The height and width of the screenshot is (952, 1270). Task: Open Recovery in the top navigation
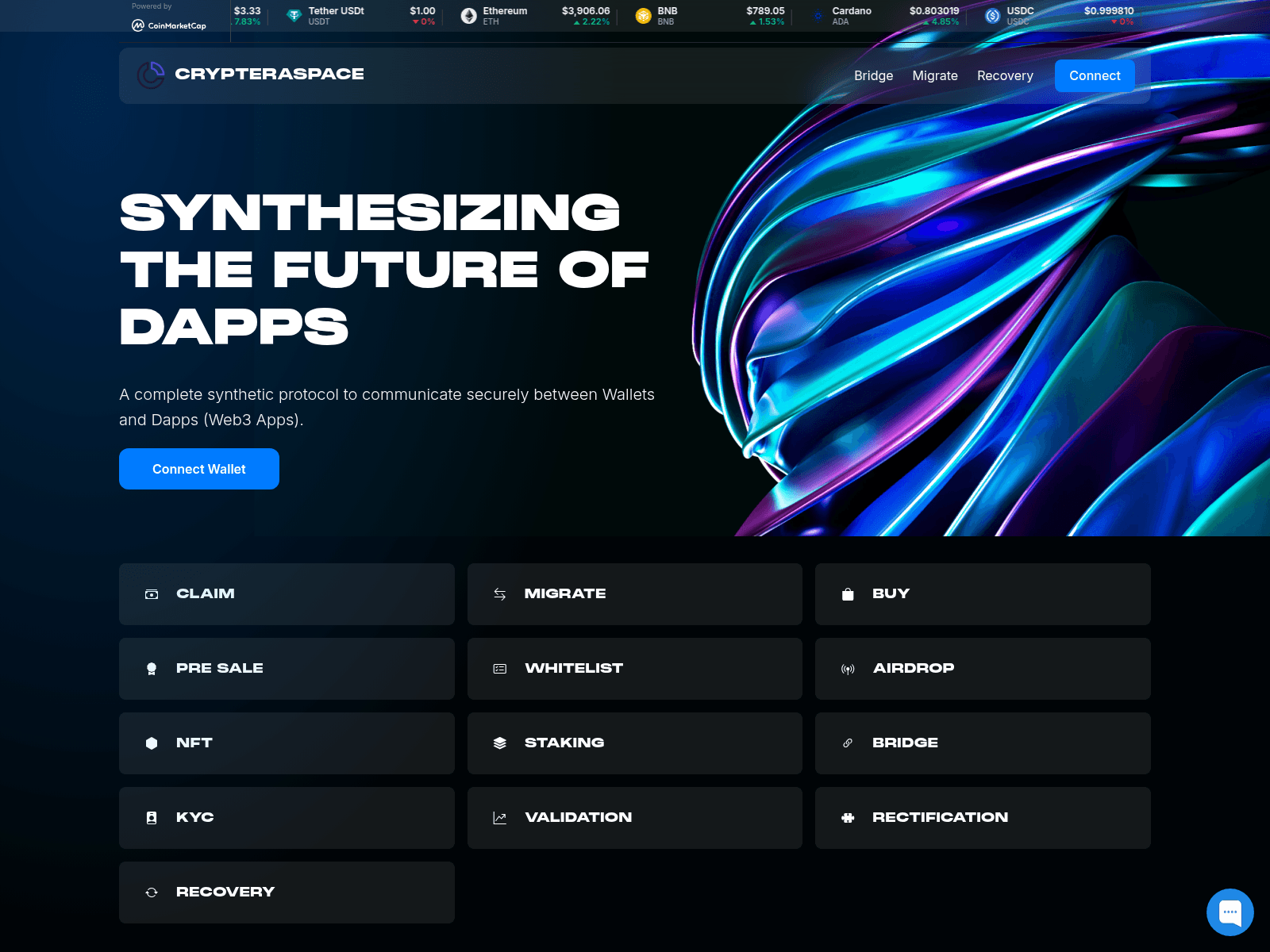click(1005, 76)
